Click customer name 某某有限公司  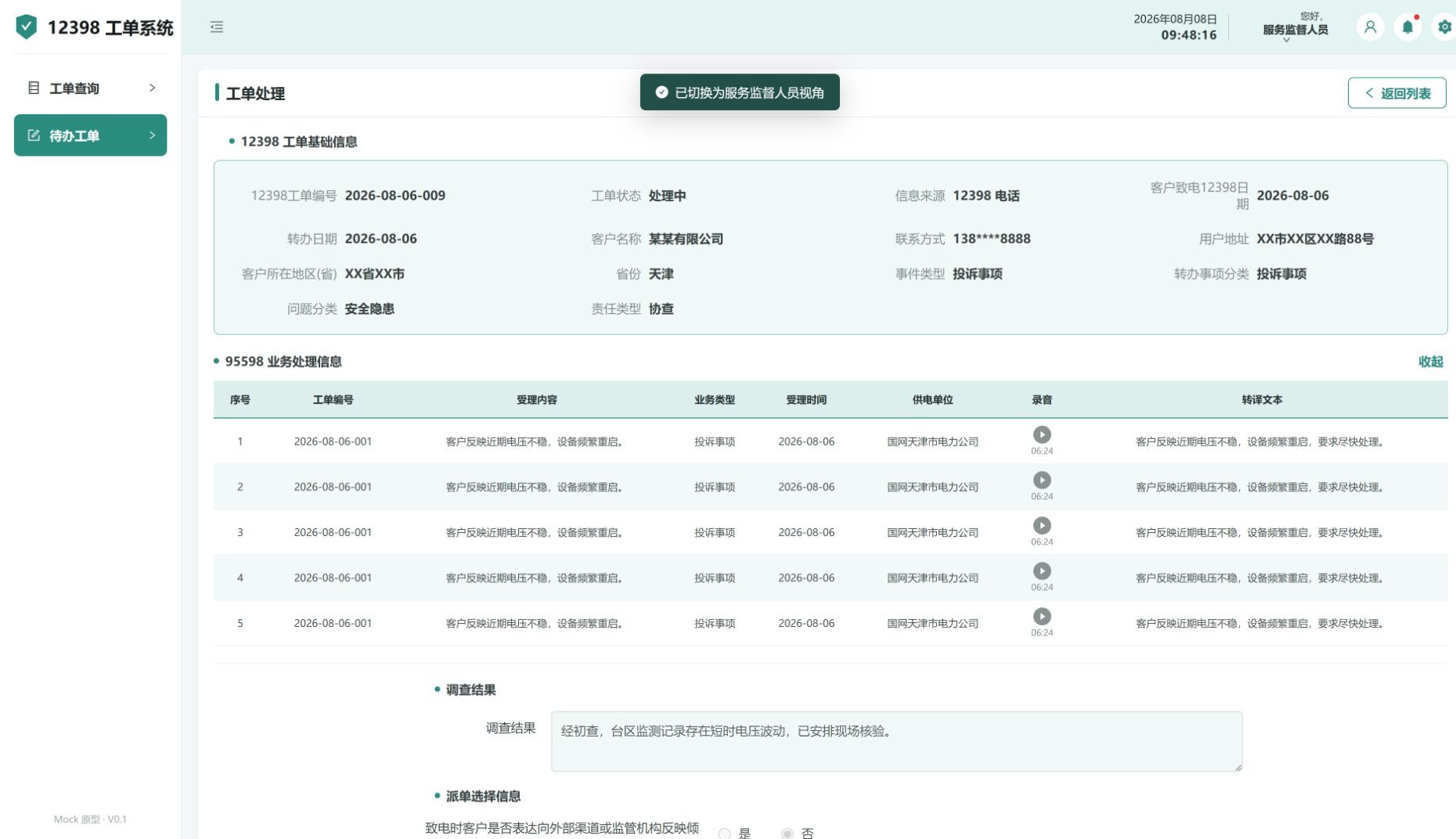(x=686, y=239)
